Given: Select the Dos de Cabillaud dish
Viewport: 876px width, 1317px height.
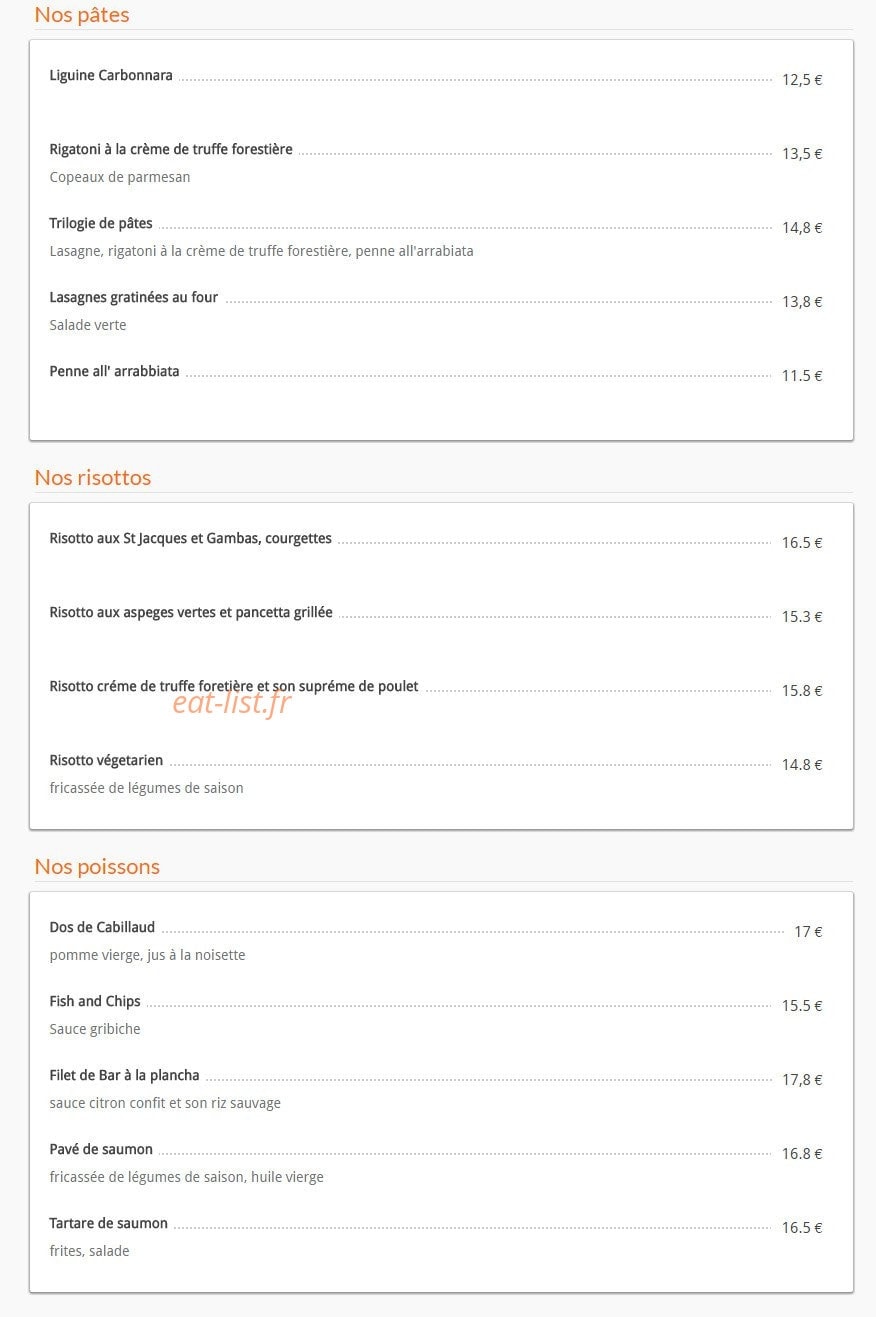Looking at the screenshot, I should (x=102, y=927).
